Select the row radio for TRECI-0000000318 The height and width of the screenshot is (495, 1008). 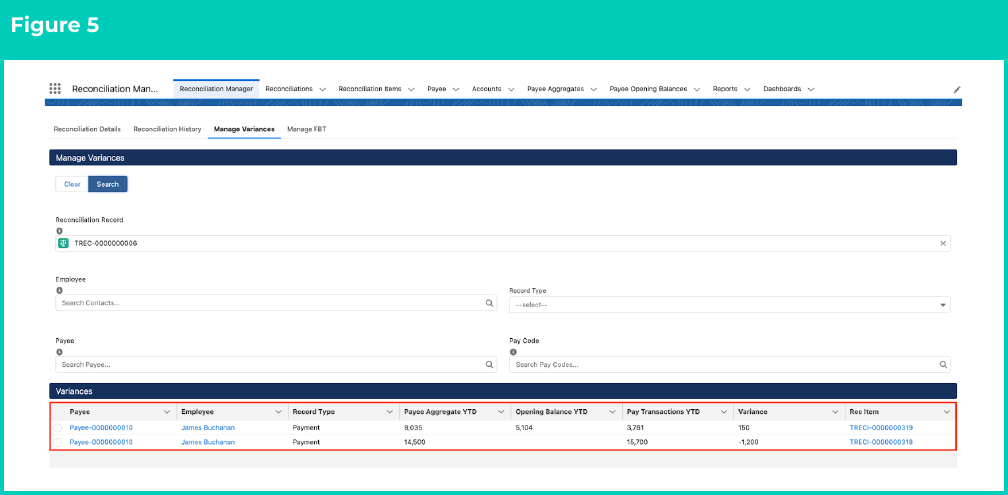[x=58, y=442]
